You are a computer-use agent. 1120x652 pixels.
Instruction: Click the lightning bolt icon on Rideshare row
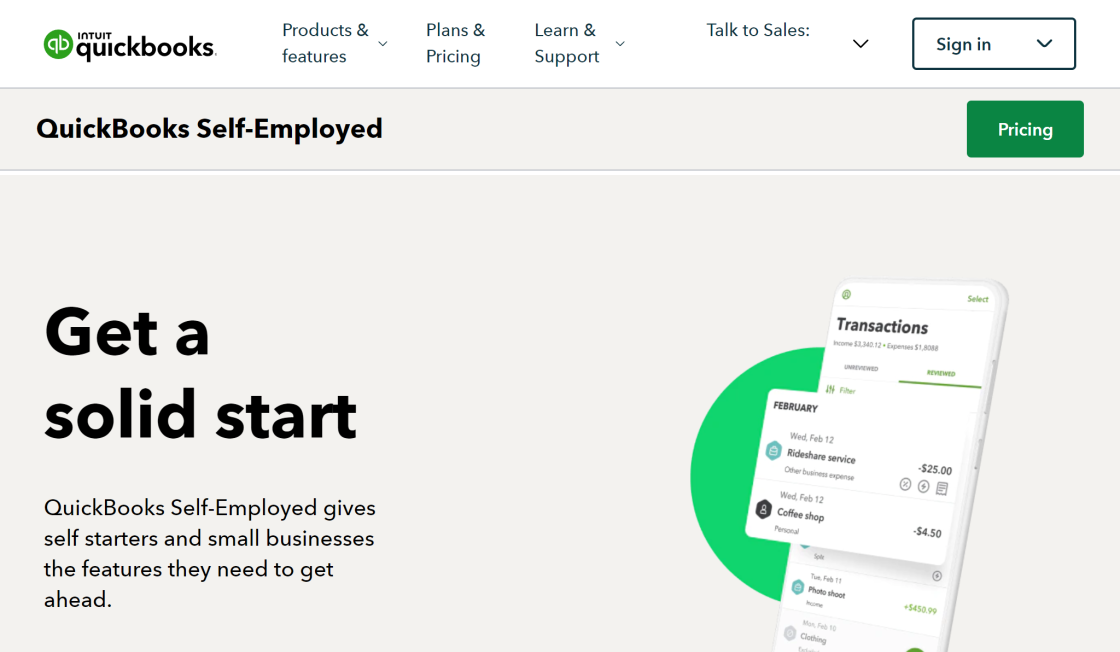(x=924, y=487)
